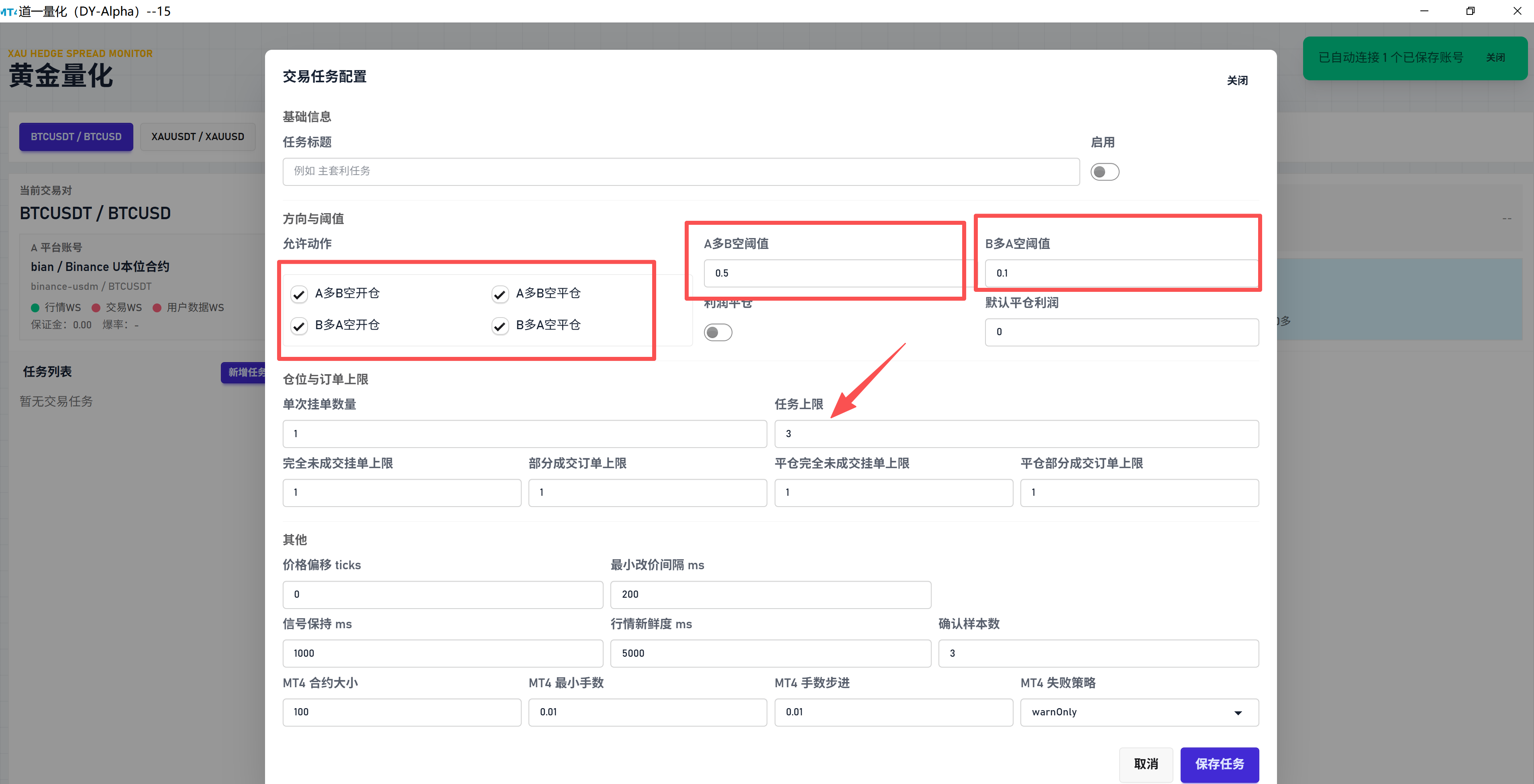Switch to BTCUSDT / BTCUSD tab
1534x784 pixels.
(x=76, y=137)
